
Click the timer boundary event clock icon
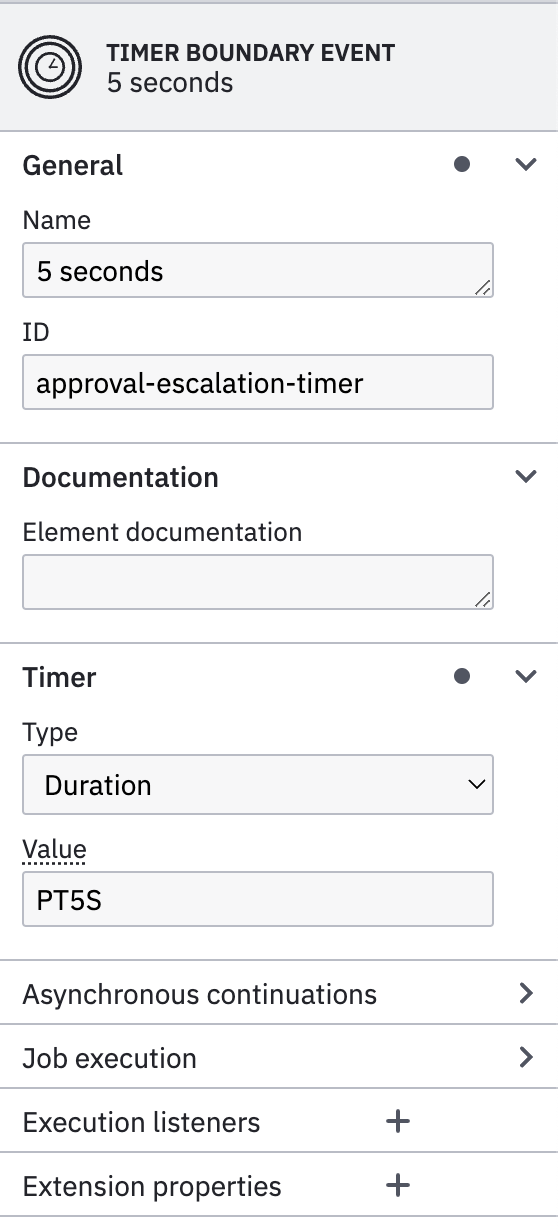(x=46, y=67)
